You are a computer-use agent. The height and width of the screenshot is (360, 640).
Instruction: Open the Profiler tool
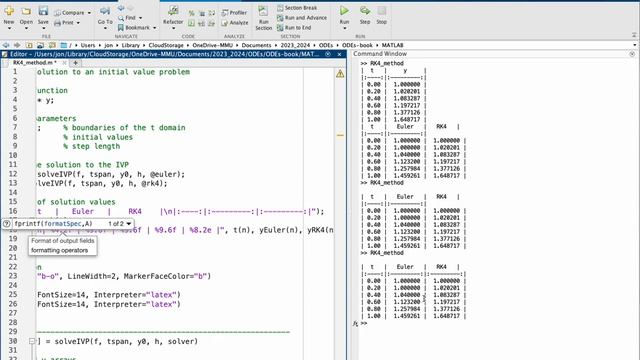click(x=234, y=13)
